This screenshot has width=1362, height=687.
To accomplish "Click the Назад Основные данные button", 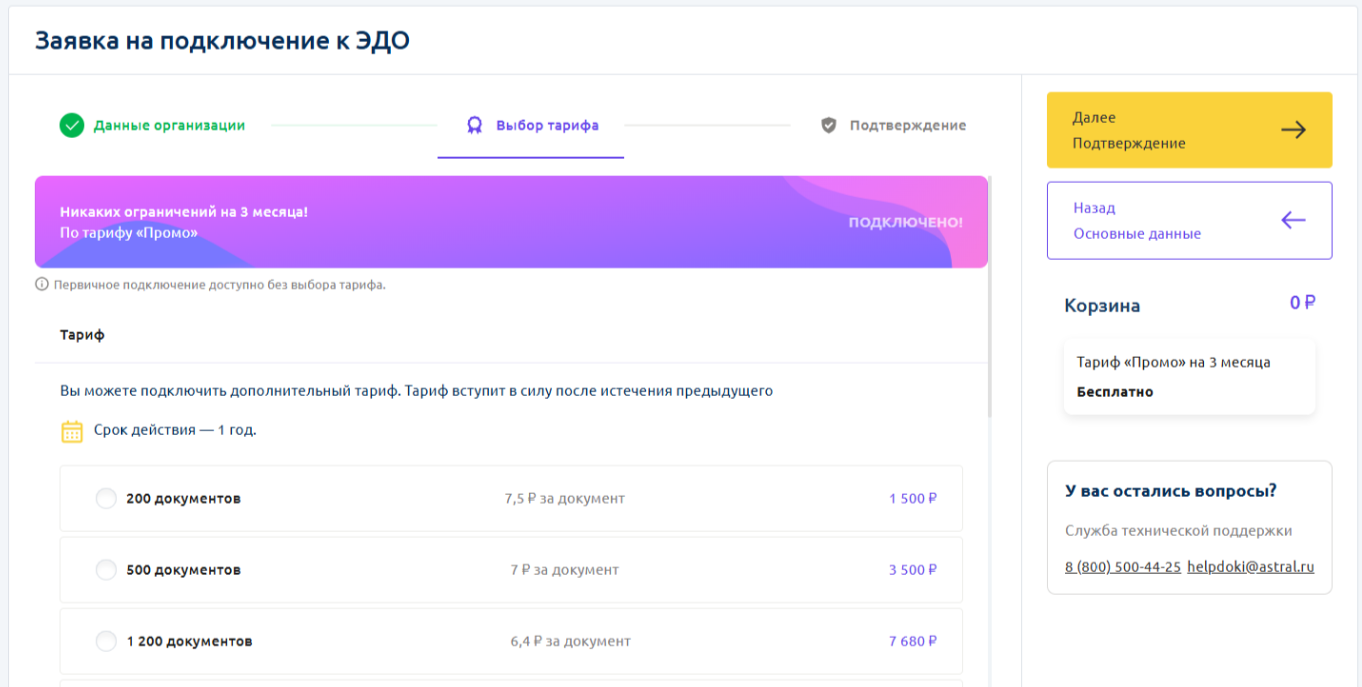I will pos(1189,220).
